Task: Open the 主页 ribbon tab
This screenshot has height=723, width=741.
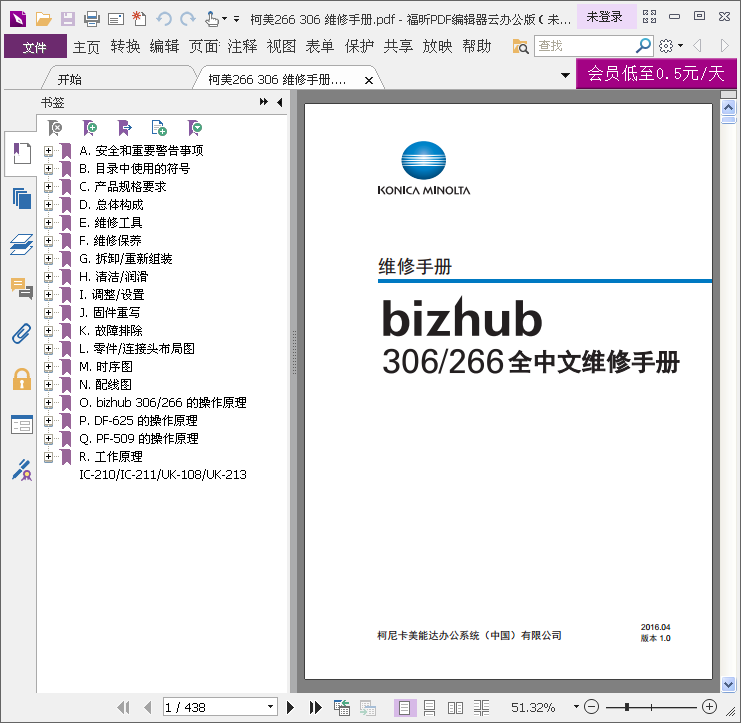Action: (x=86, y=47)
